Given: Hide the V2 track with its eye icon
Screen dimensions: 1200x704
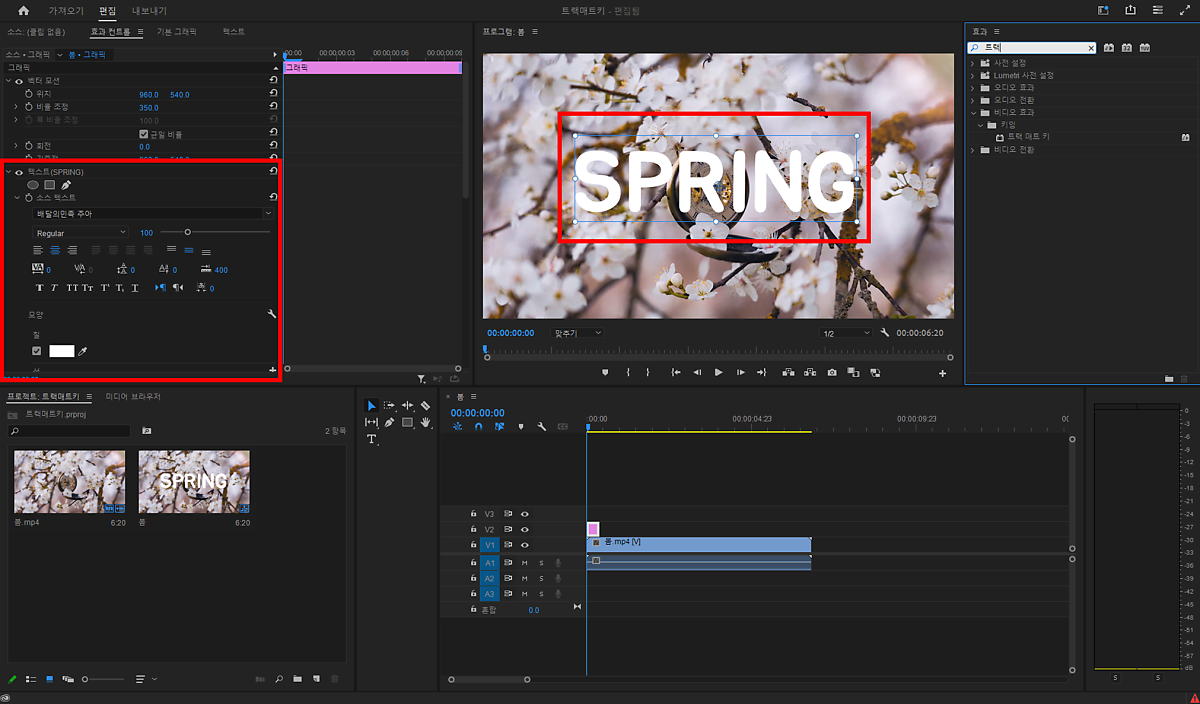Looking at the screenshot, I should pos(524,529).
